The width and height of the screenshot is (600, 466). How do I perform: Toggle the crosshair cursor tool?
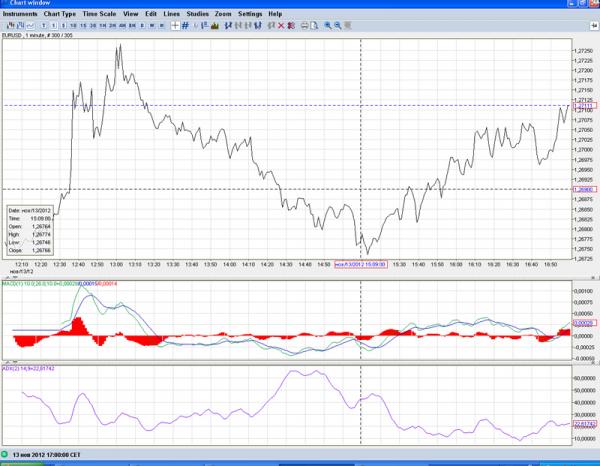(174, 24)
